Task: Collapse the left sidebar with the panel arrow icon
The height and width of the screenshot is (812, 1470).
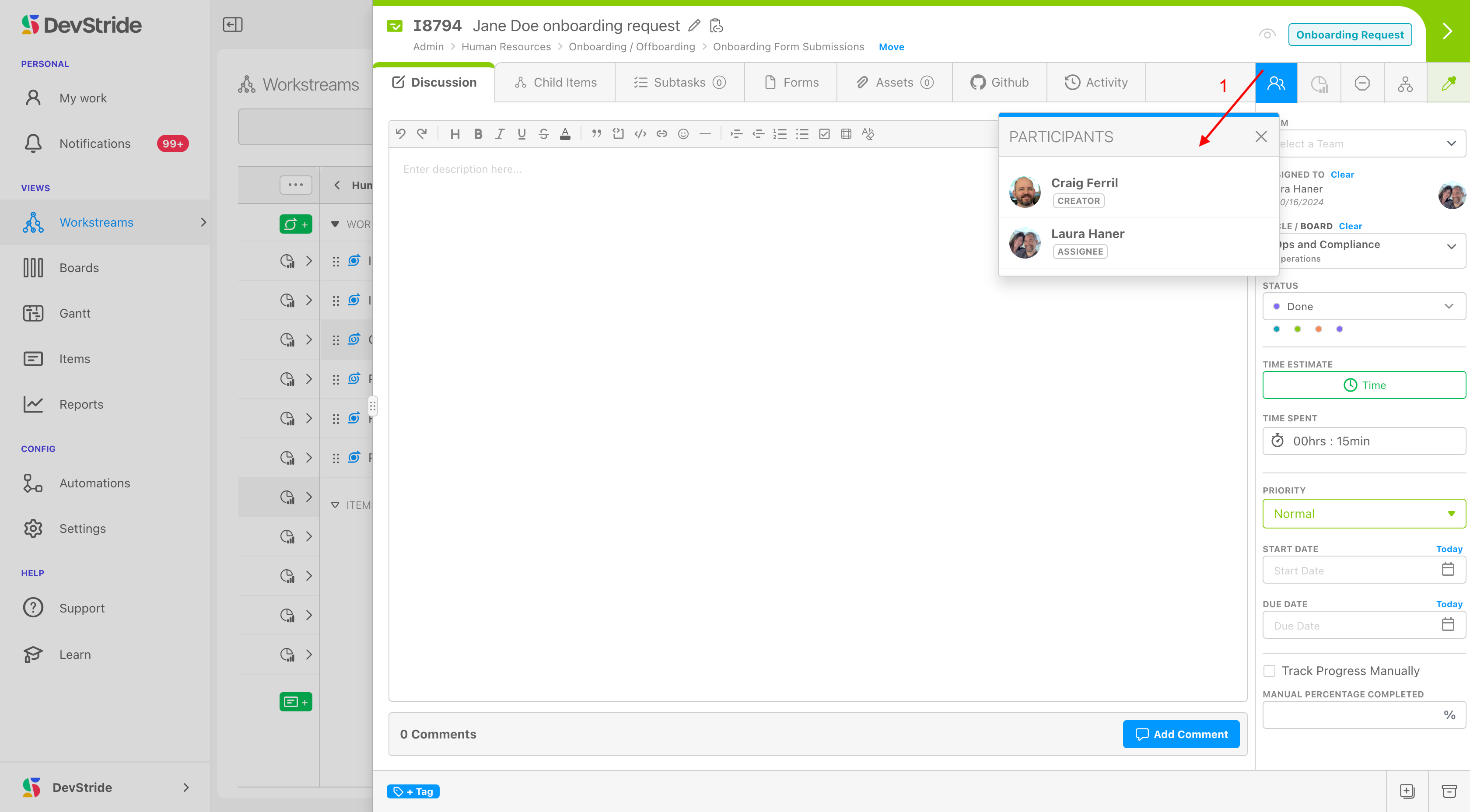Action: [232, 24]
